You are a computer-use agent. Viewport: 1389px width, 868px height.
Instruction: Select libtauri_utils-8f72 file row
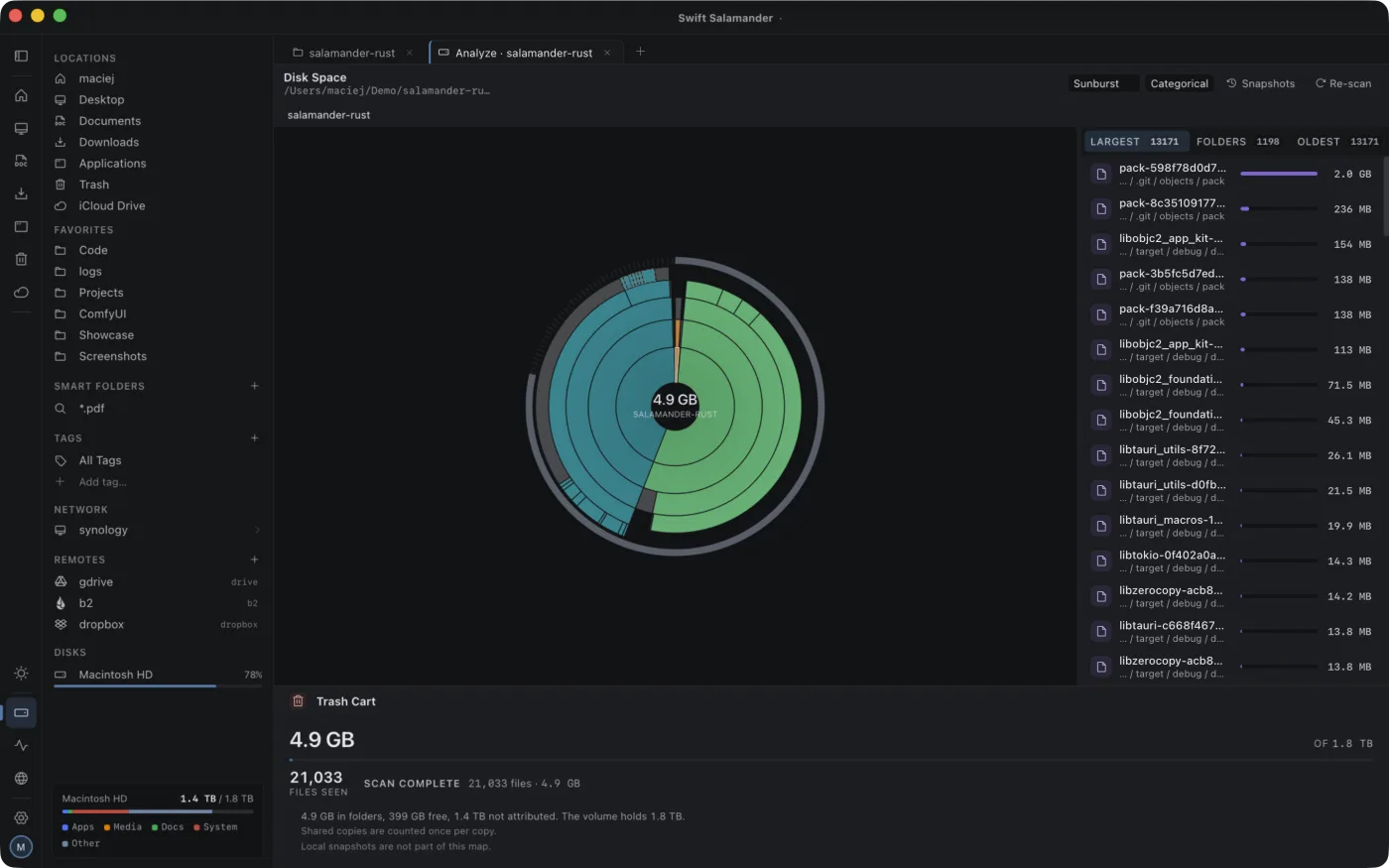1231,455
